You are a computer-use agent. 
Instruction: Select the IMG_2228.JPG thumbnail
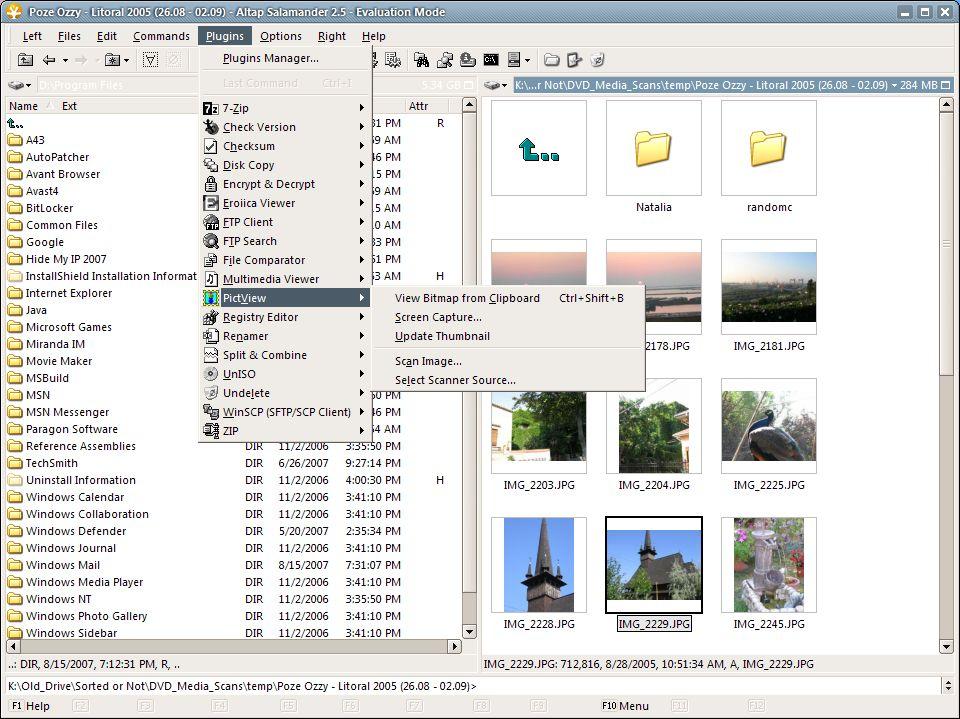coord(539,566)
